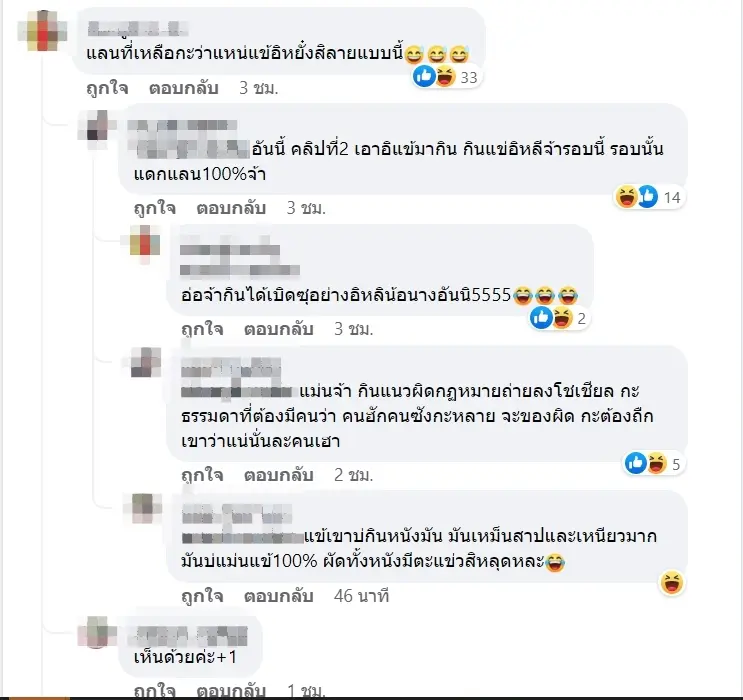Viewport: 743px width, 700px height.
Task: Click the laughing reaction on 46 นาที comment
Action: click(672, 583)
